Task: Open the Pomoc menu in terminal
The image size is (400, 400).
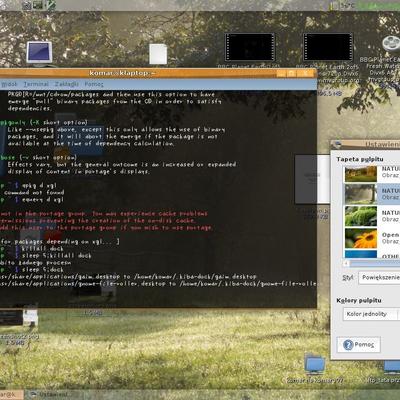Action: [94, 84]
